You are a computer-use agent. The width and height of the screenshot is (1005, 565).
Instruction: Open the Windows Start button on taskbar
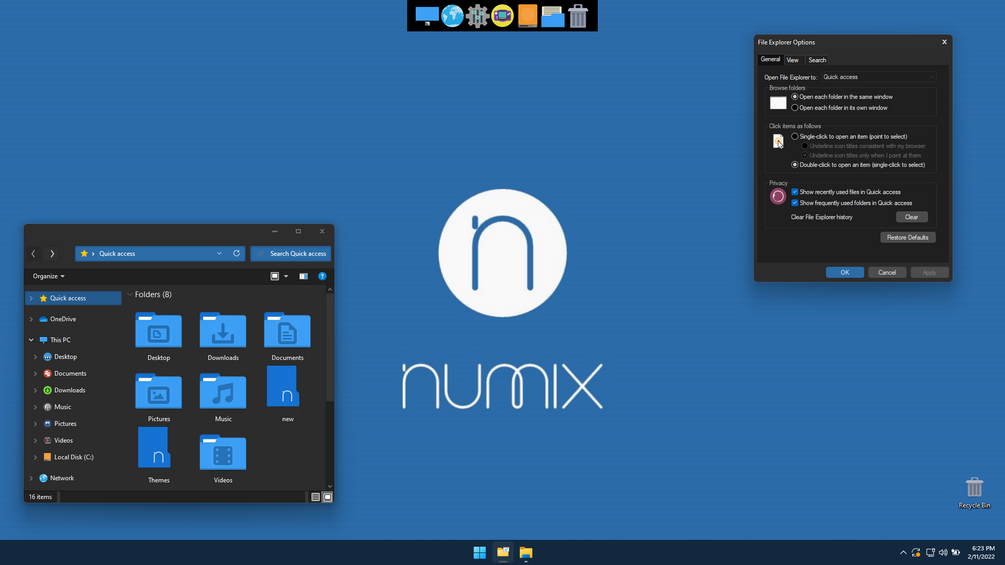click(x=479, y=552)
